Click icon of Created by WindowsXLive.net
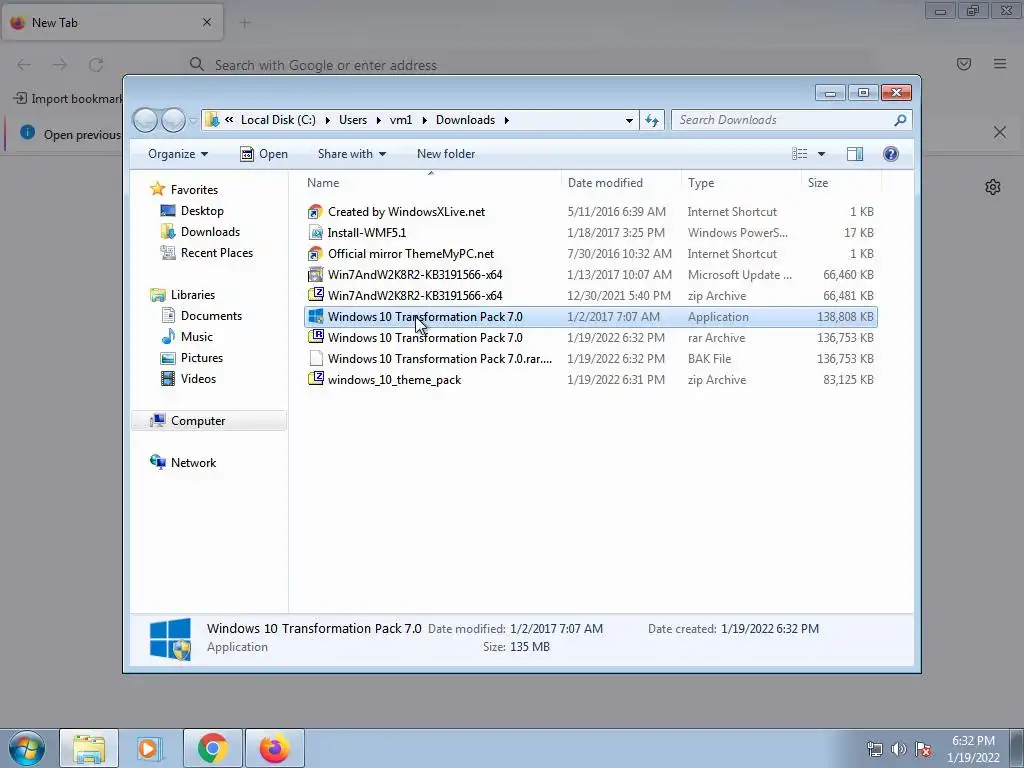The height and width of the screenshot is (768, 1024). [315, 212]
